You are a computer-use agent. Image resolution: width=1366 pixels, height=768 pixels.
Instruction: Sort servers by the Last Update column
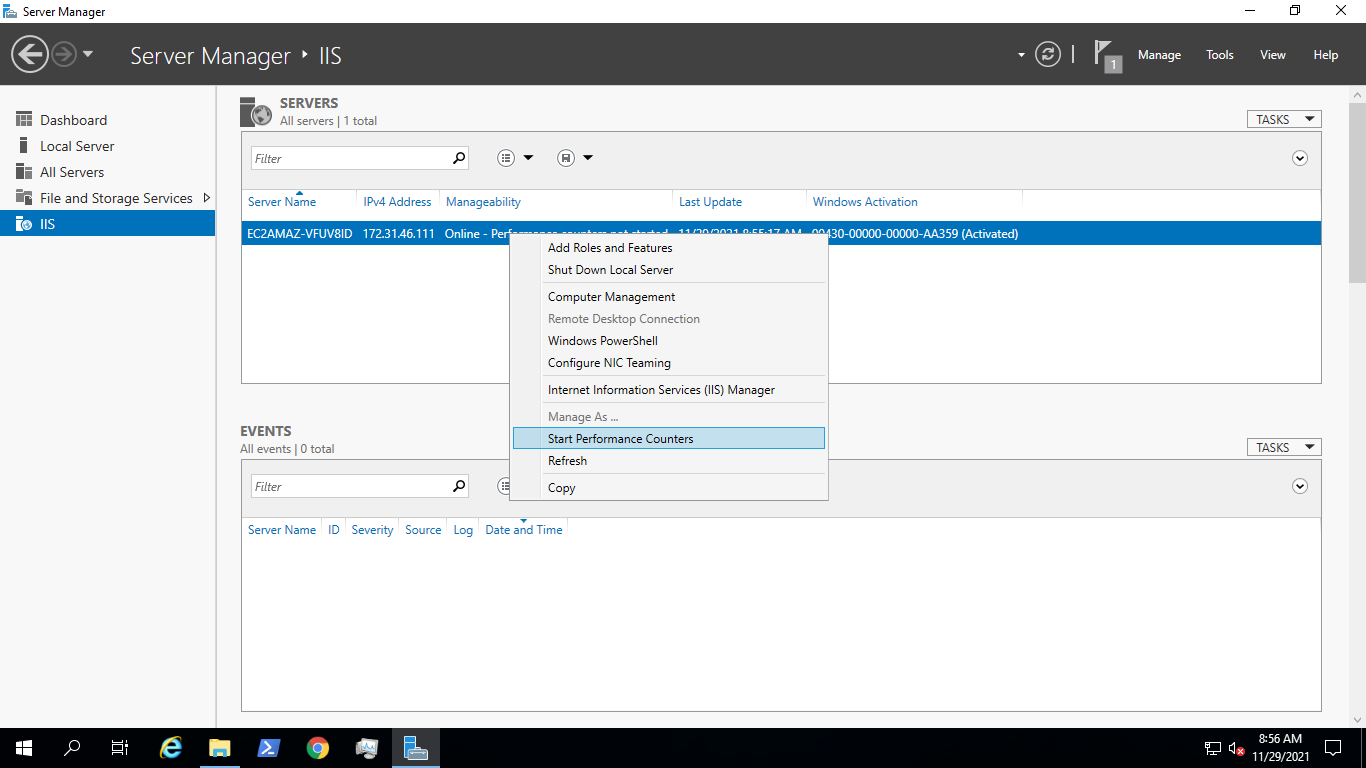pyautogui.click(x=710, y=201)
